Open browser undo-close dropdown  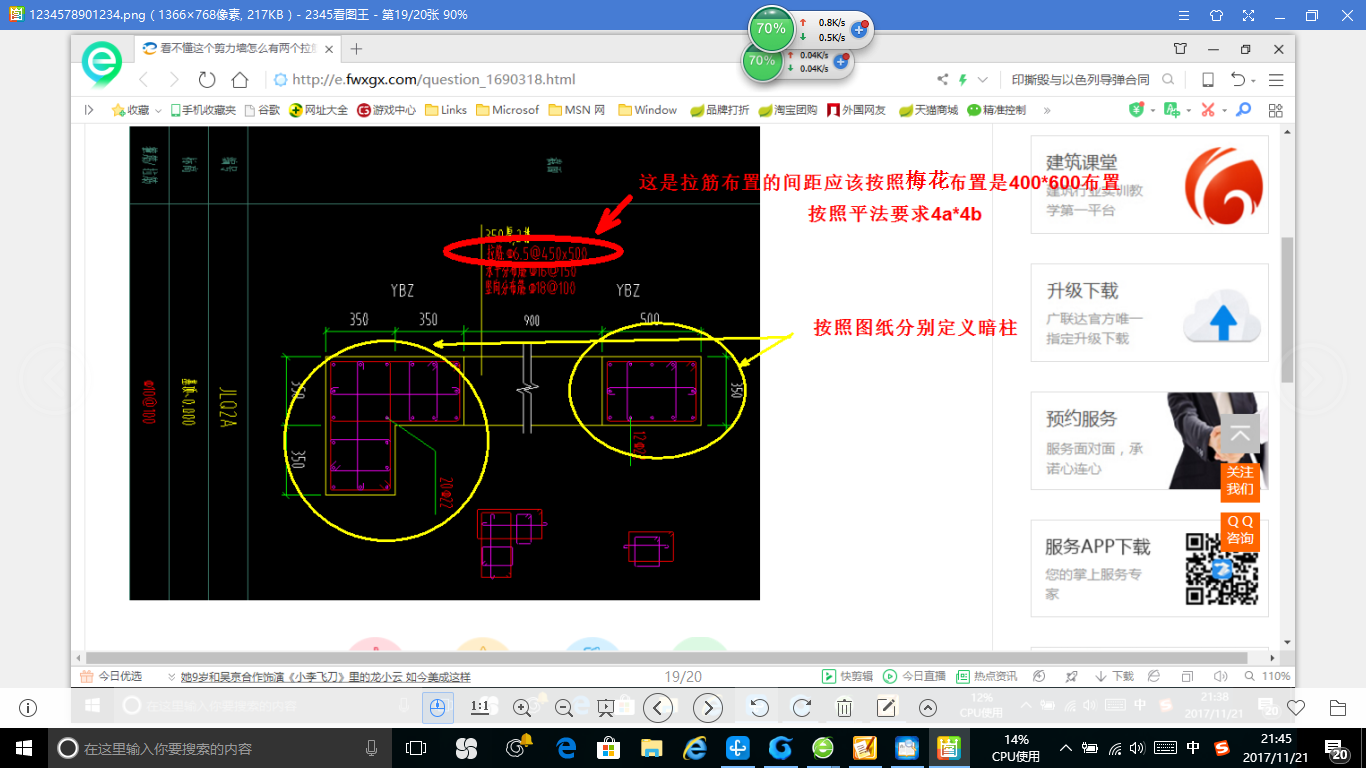(x=1243, y=79)
